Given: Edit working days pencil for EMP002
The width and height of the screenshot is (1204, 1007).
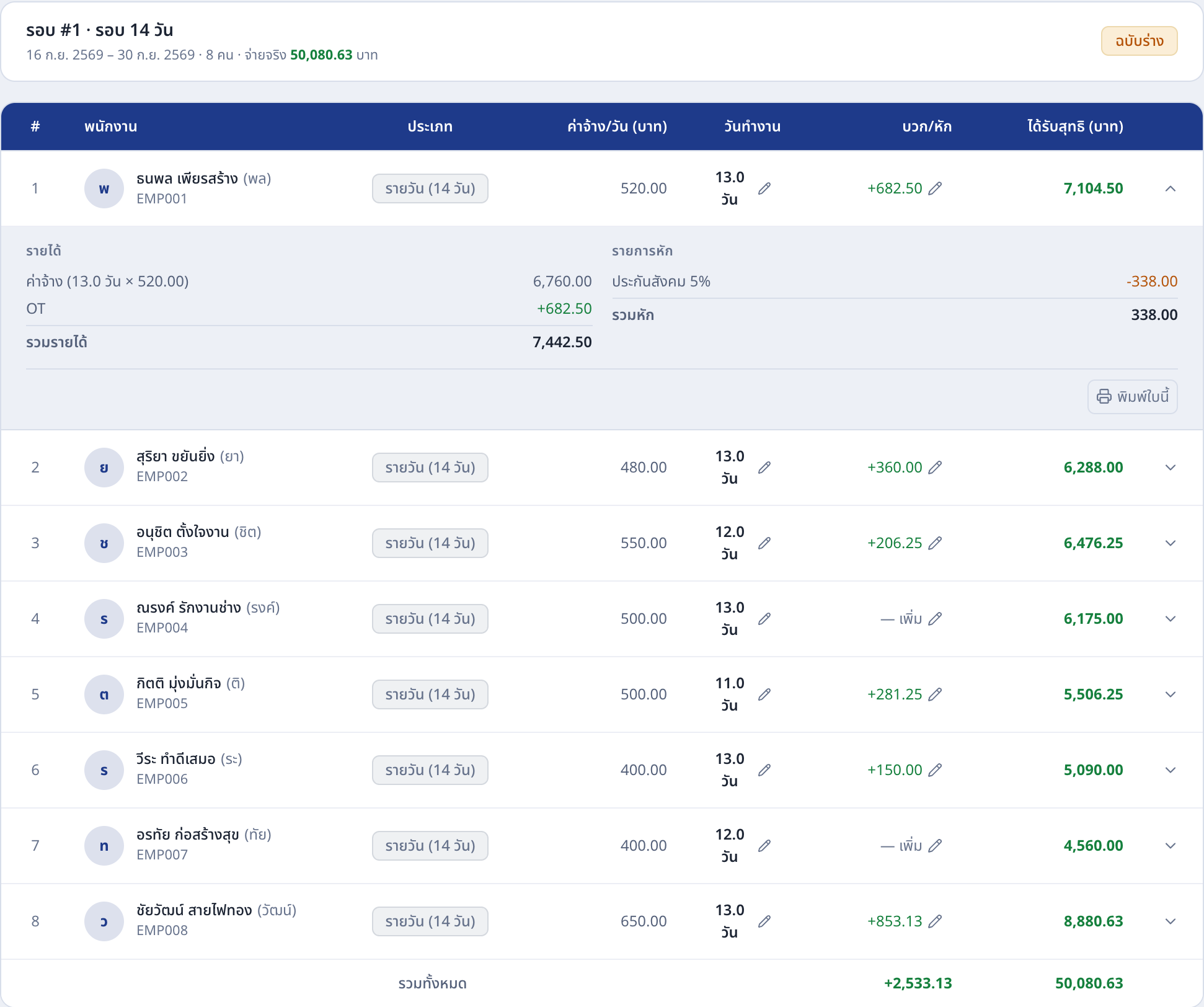Looking at the screenshot, I should pyautogui.click(x=764, y=468).
